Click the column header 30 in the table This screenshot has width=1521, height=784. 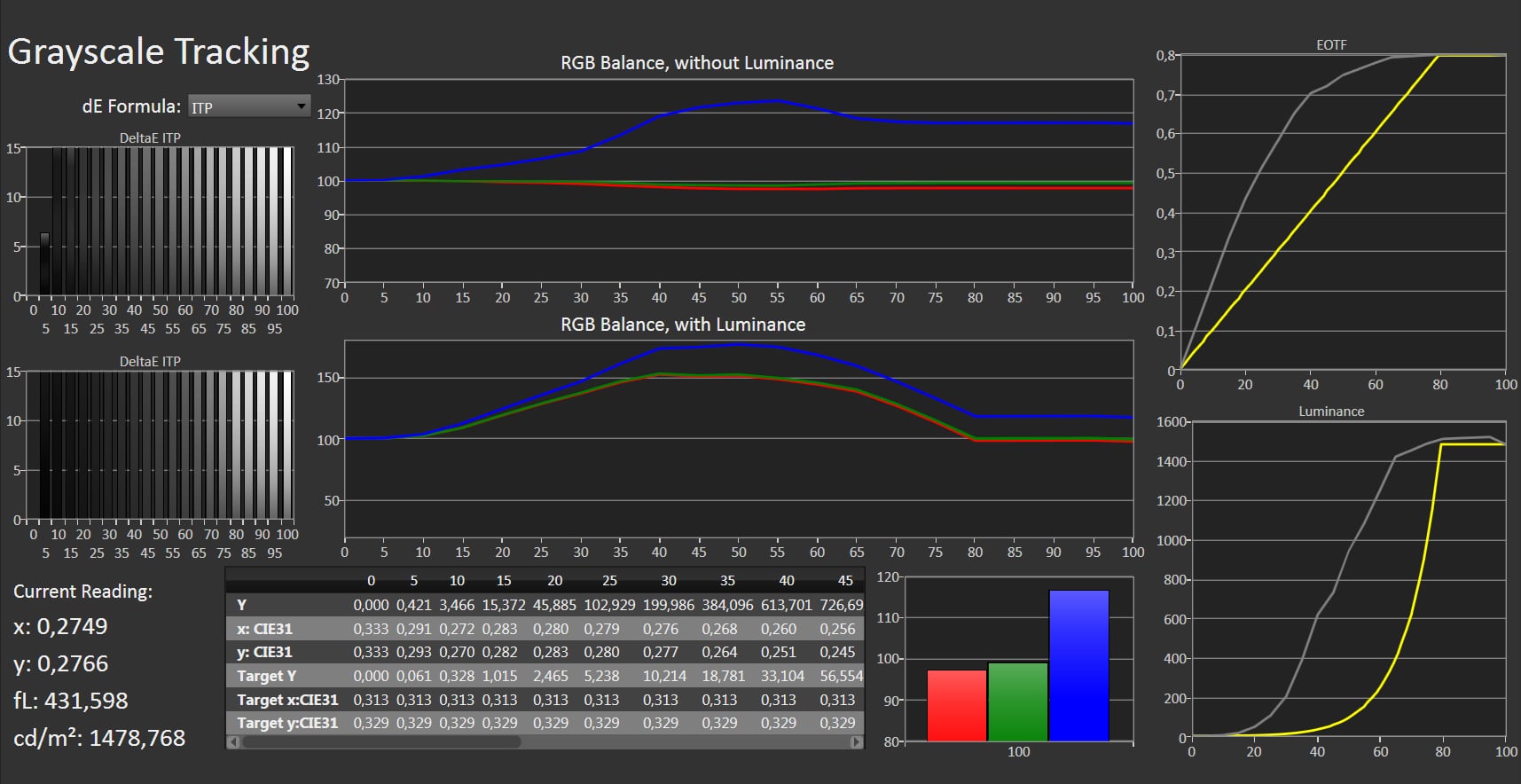click(x=669, y=581)
